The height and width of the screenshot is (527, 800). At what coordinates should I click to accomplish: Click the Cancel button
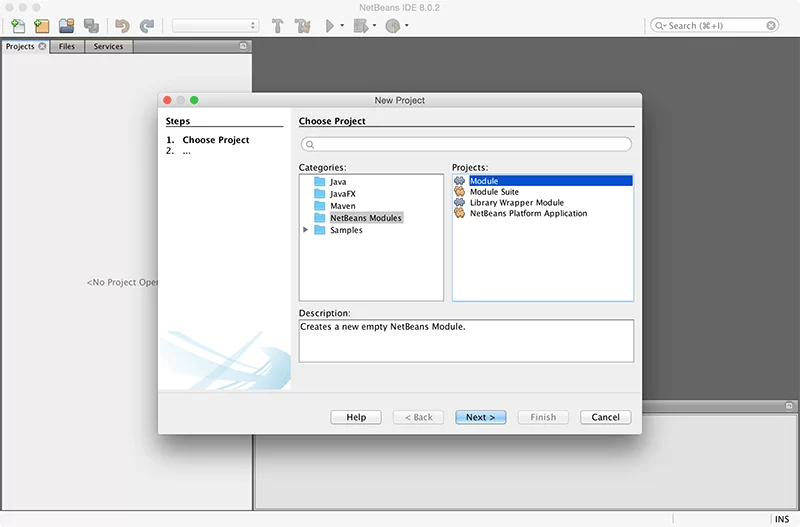pyautogui.click(x=606, y=417)
